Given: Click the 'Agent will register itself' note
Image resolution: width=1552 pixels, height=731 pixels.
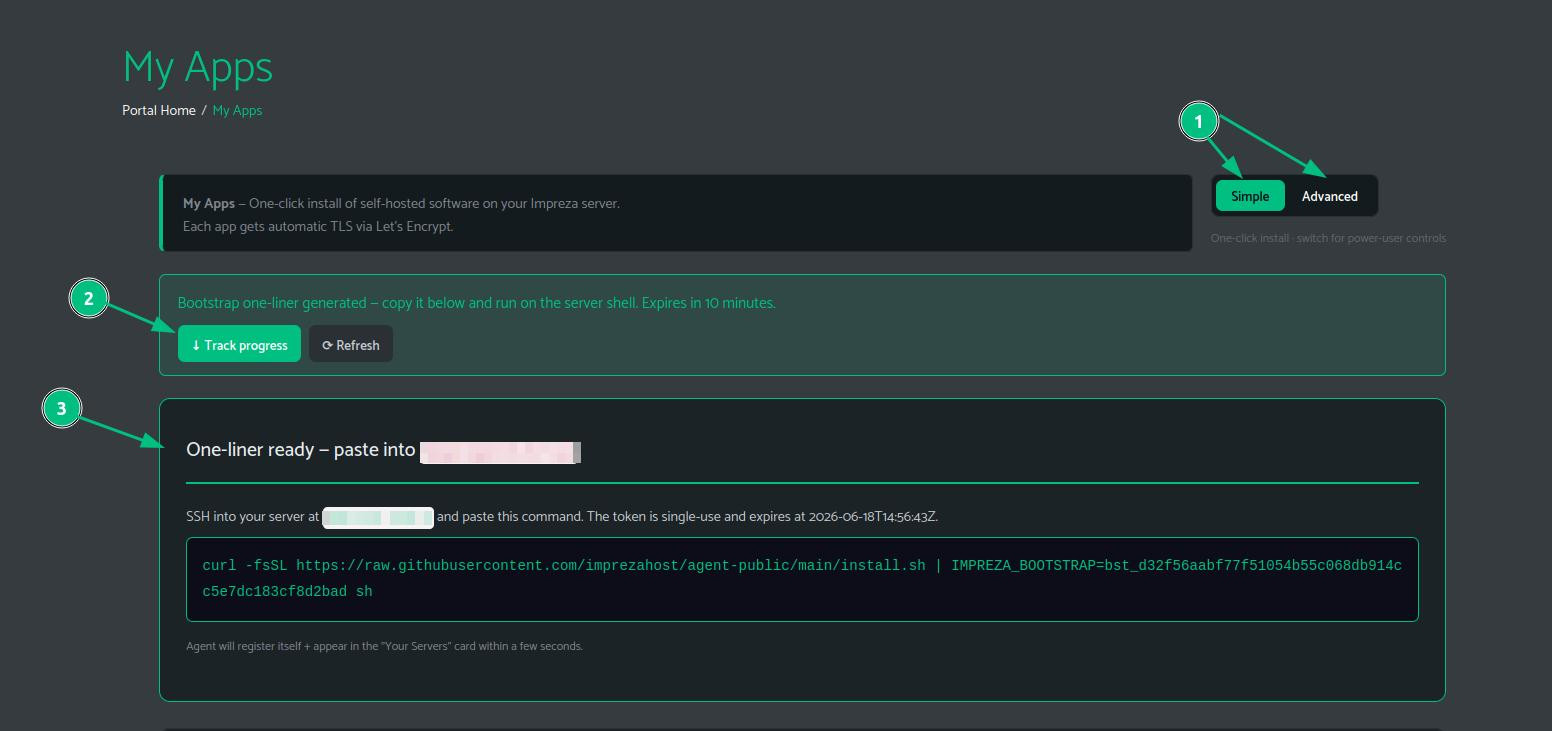Looking at the screenshot, I should (384, 646).
